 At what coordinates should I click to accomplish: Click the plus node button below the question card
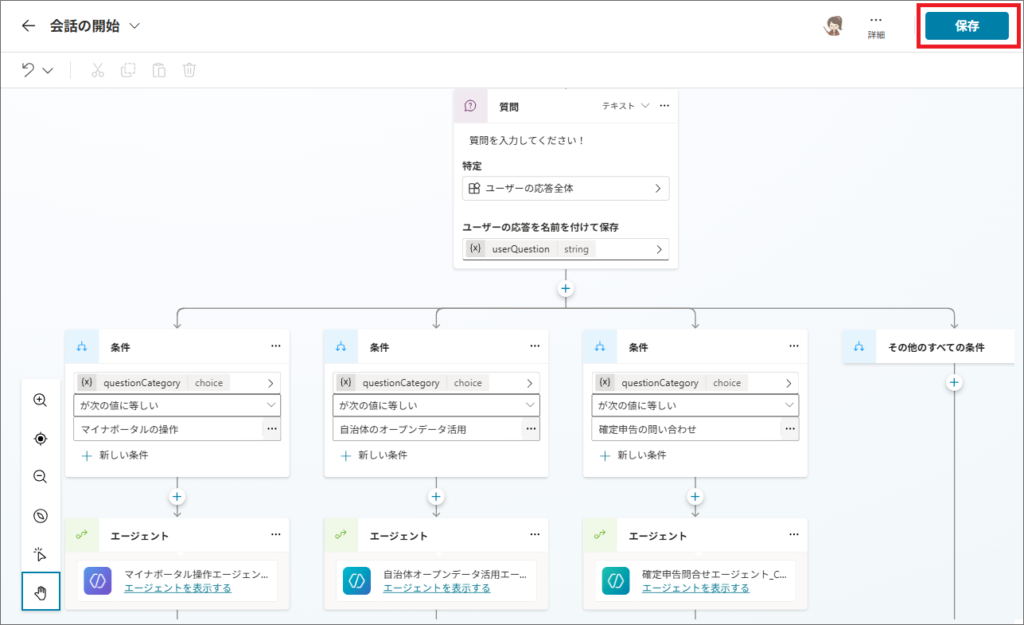point(566,289)
